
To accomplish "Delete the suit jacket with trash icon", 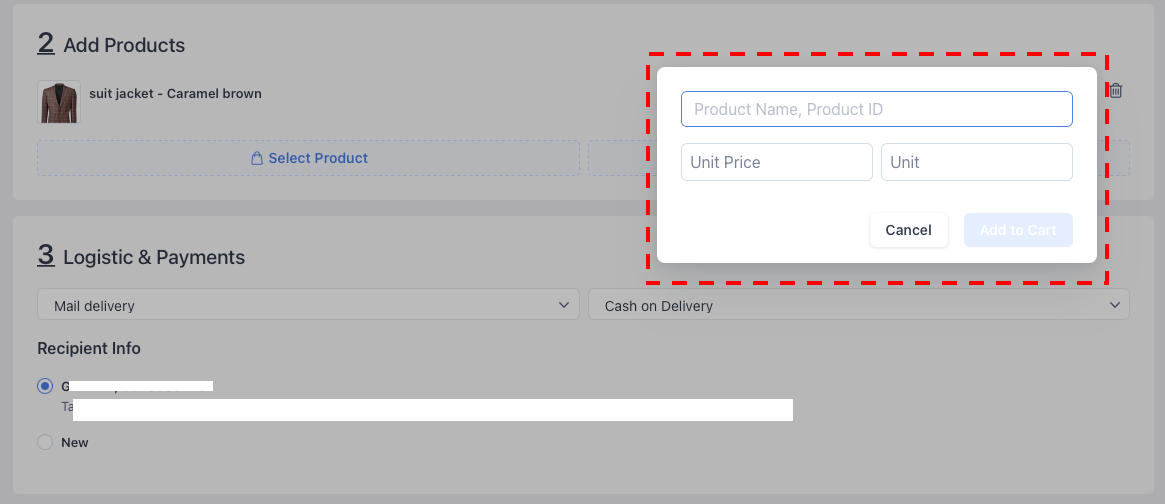I will click(1115, 91).
